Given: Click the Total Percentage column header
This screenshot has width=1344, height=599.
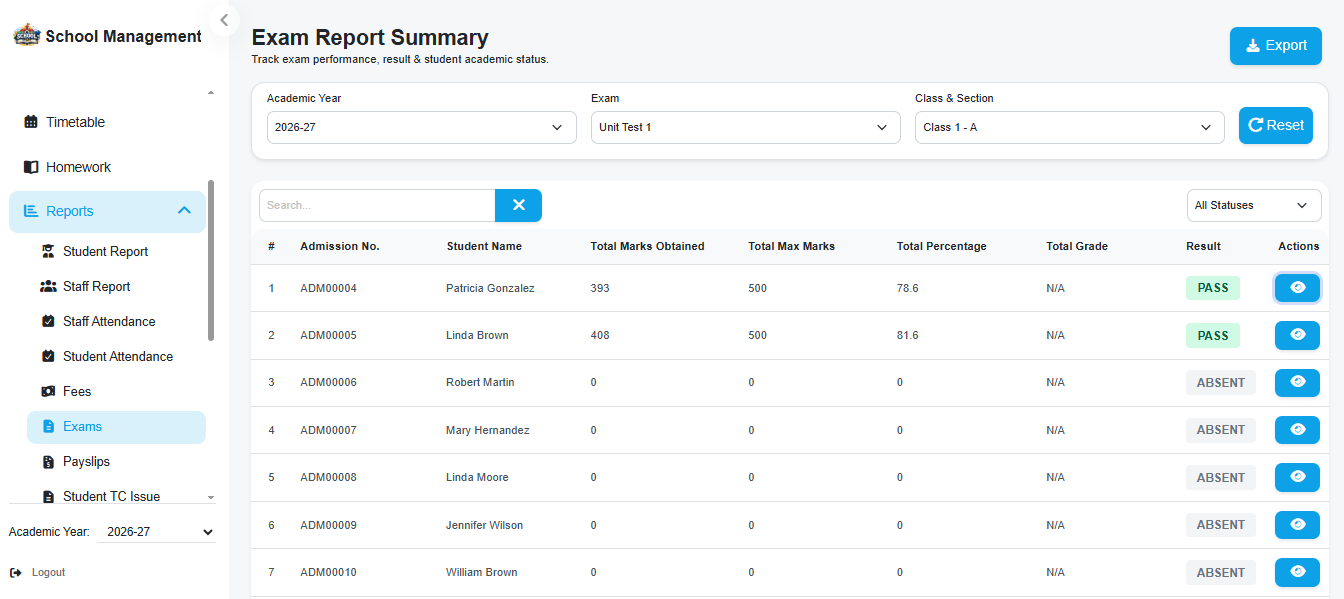Looking at the screenshot, I should (x=941, y=246).
